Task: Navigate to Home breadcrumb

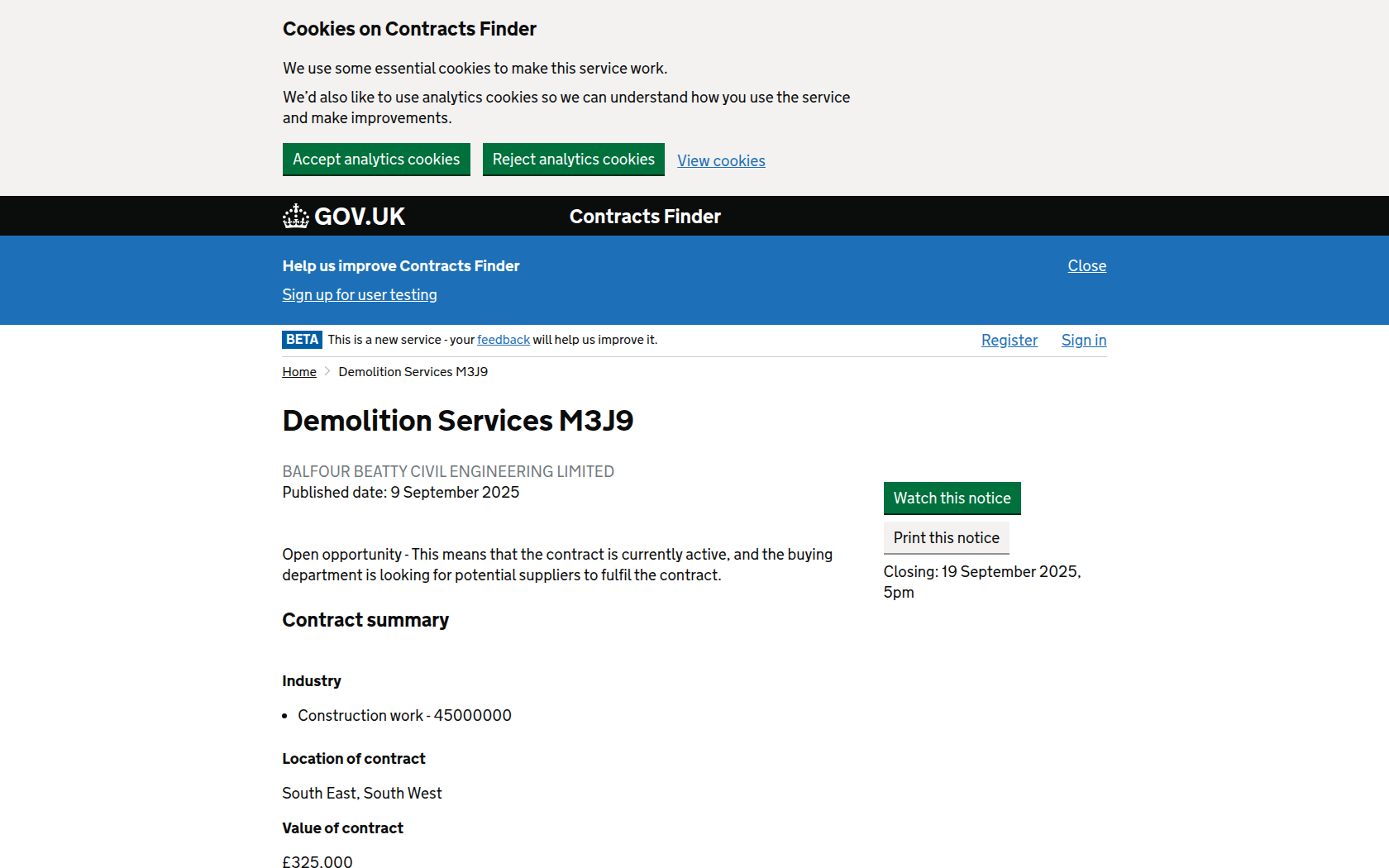Action: pyautogui.click(x=299, y=372)
